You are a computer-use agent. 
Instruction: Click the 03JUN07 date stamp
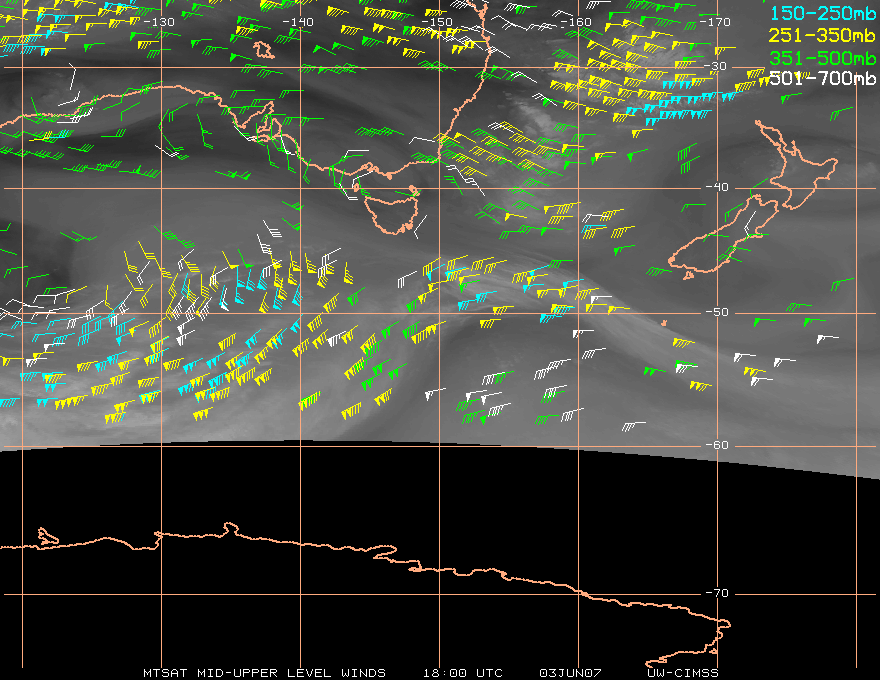point(570,673)
